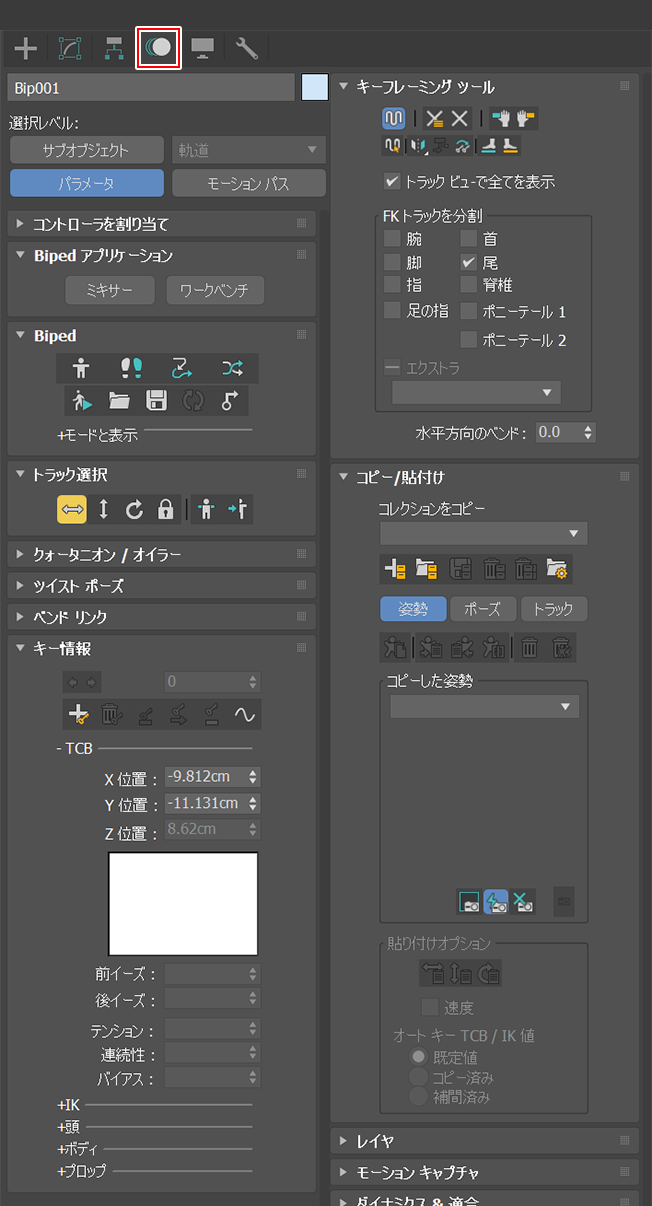Click the Biped Save File icon
The width and height of the screenshot is (652, 1206).
click(x=156, y=401)
